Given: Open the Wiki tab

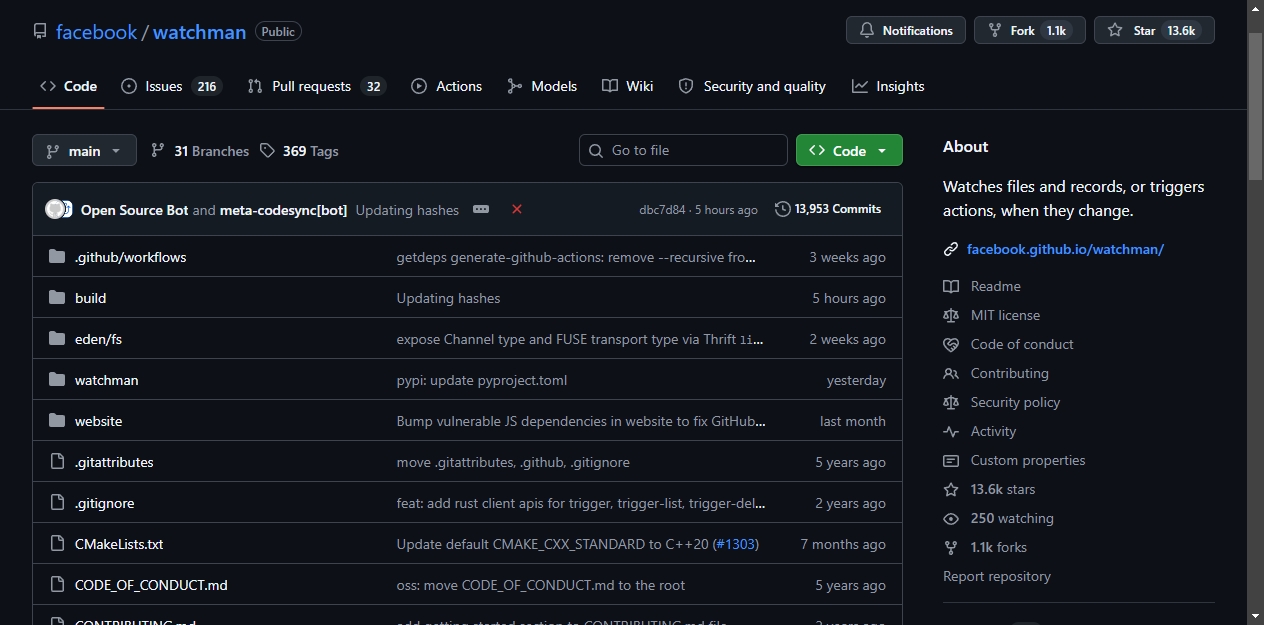Looking at the screenshot, I should pyautogui.click(x=628, y=86).
